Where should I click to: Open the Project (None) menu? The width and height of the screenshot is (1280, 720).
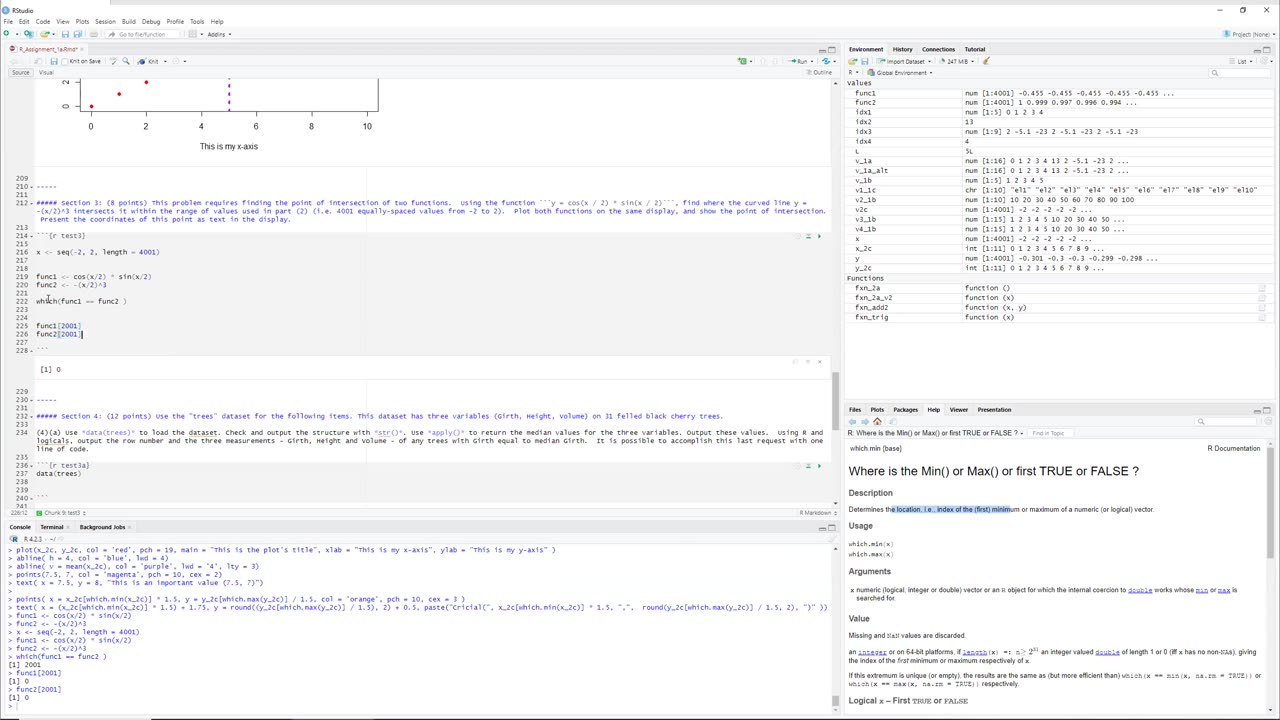[x=1248, y=34]
